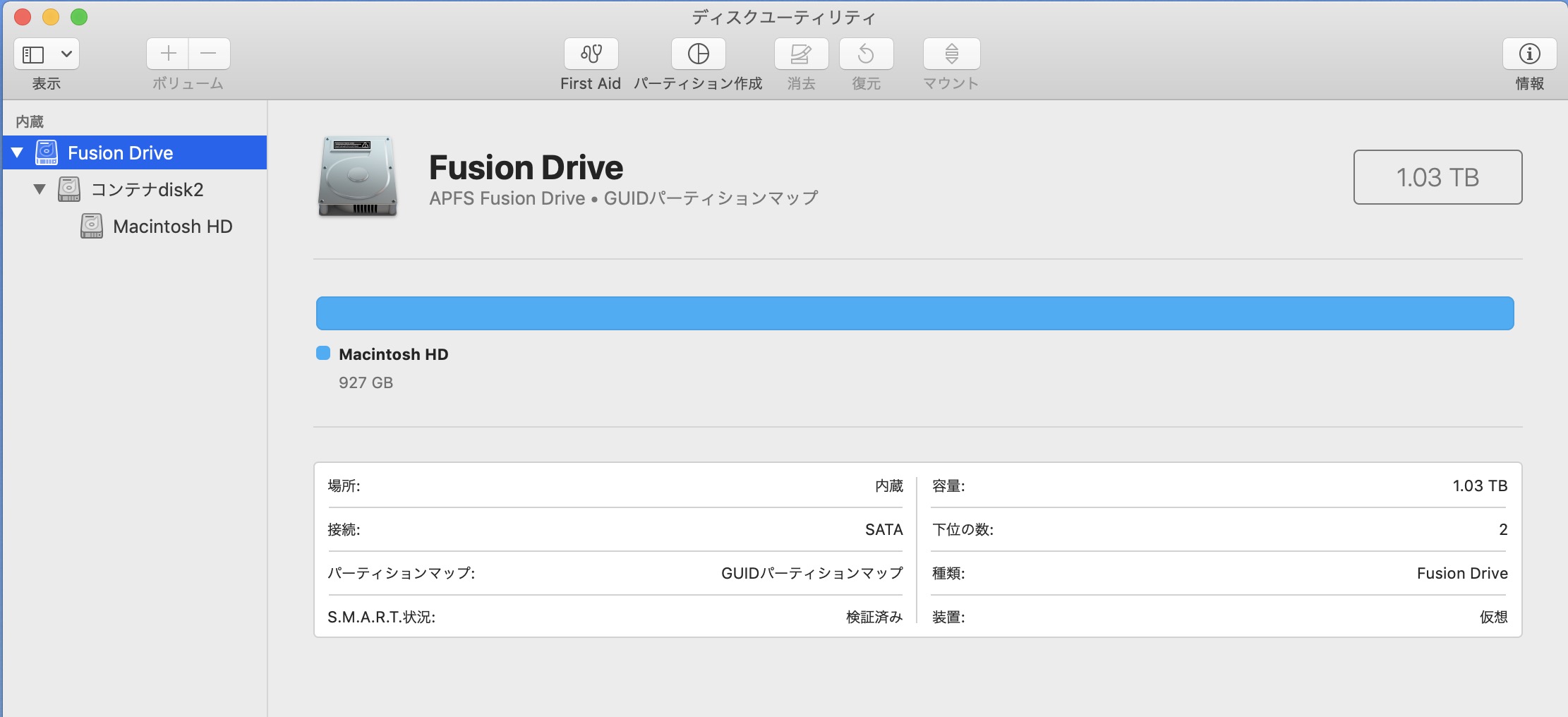The width and height of the screenshot is (1568, 717).
Task: Open the view (表示) dropdown arrow
Action: tap(66, 54)
